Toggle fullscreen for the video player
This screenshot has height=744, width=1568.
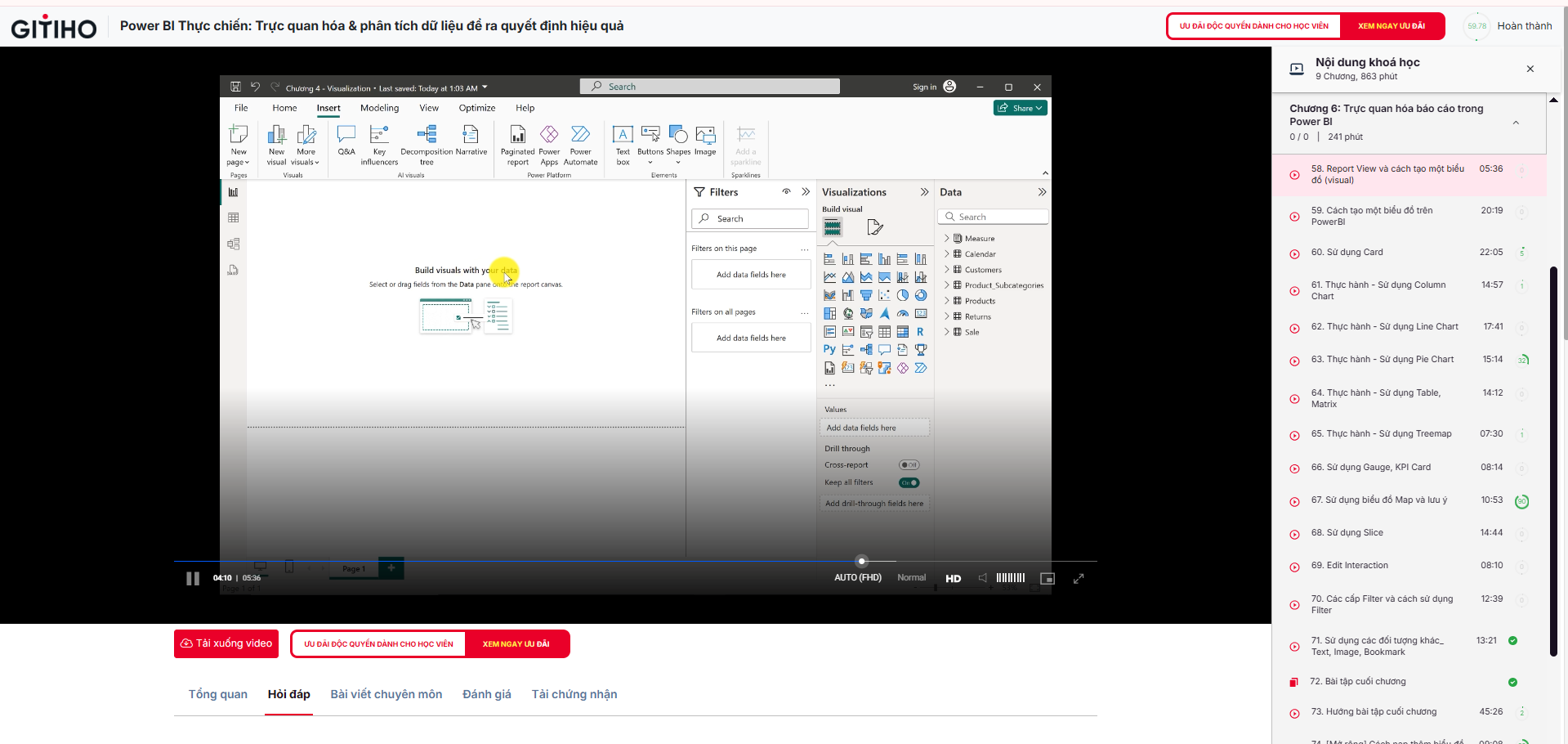(1079, 578)
